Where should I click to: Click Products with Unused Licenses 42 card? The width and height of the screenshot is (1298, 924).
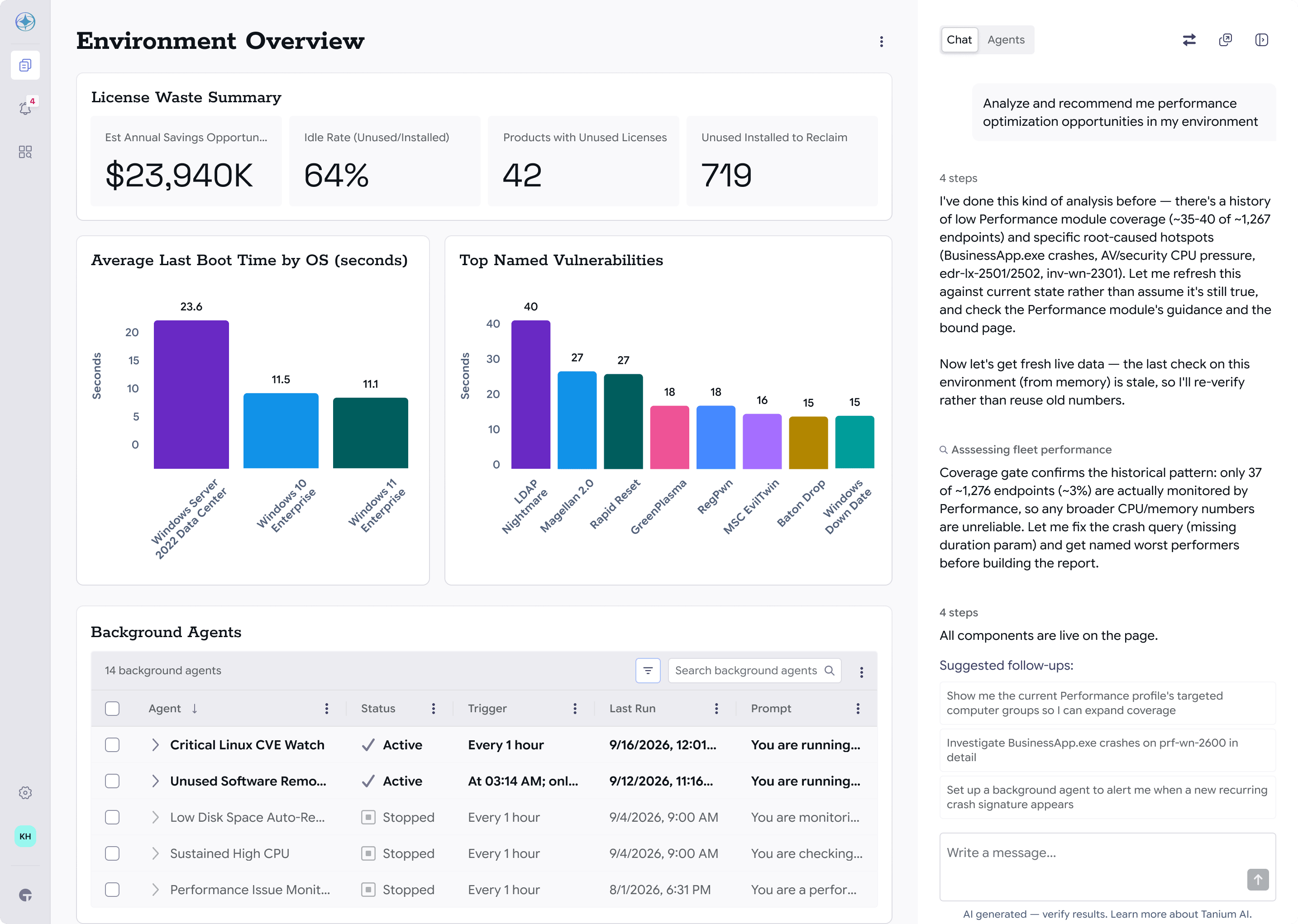[583, 161]
